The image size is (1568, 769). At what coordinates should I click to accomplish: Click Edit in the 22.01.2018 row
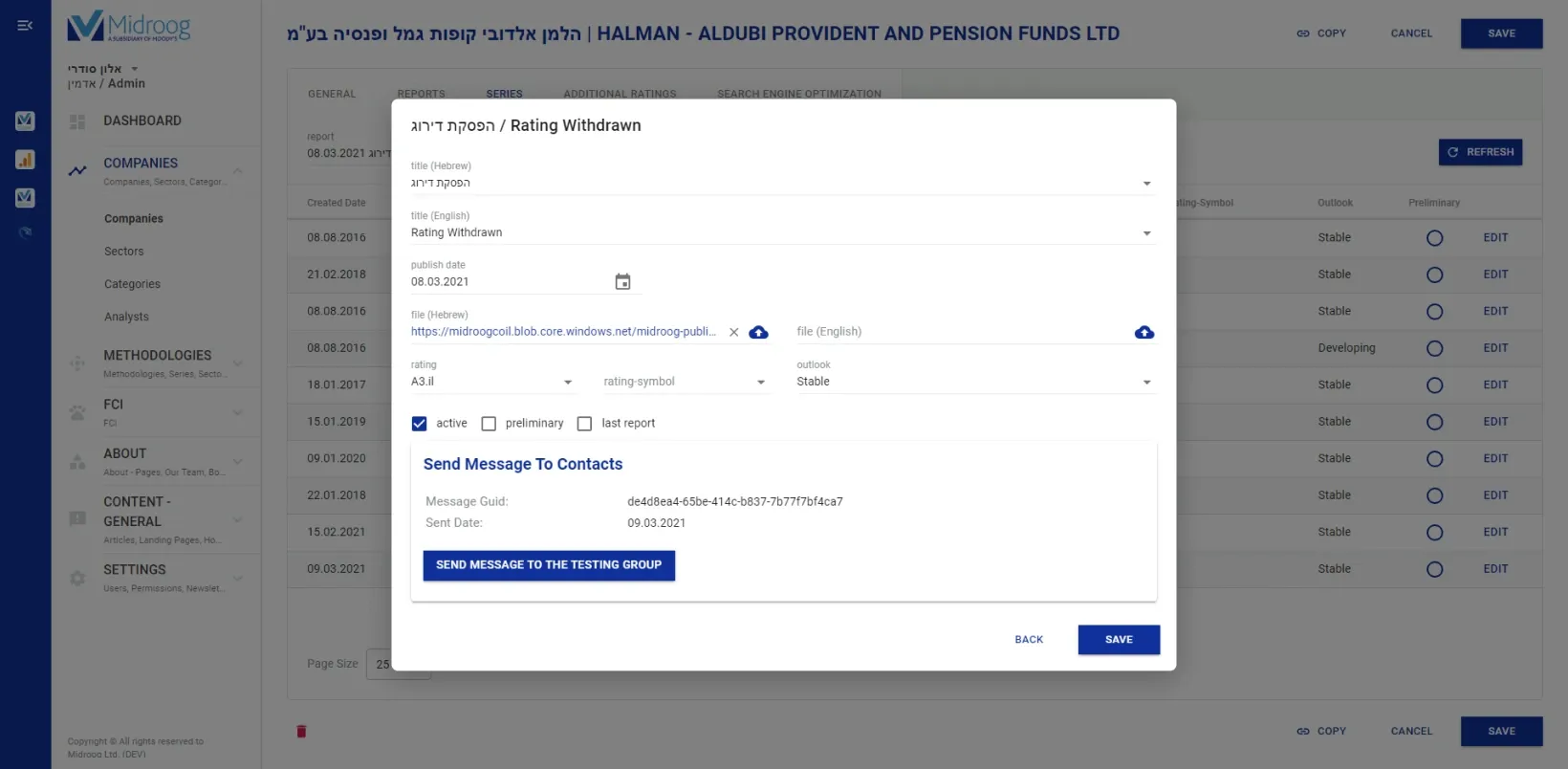(1495, 495)
